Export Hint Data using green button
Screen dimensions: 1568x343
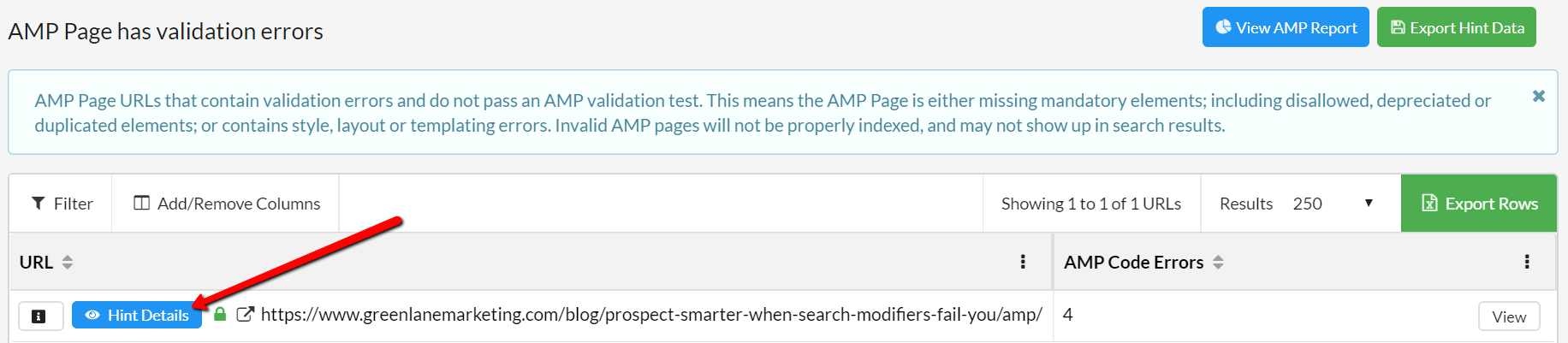[x=1457, y=27]
